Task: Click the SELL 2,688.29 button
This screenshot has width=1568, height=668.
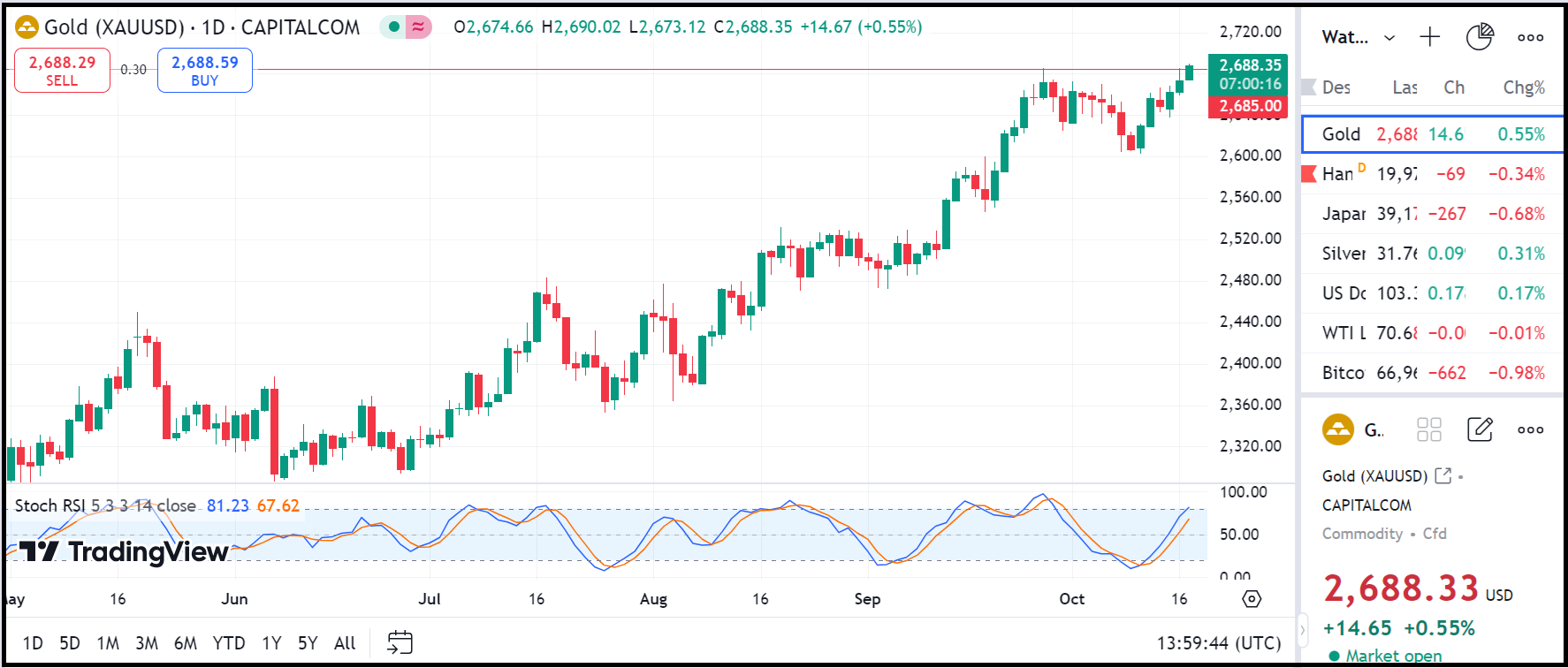Action: (62, 70)
